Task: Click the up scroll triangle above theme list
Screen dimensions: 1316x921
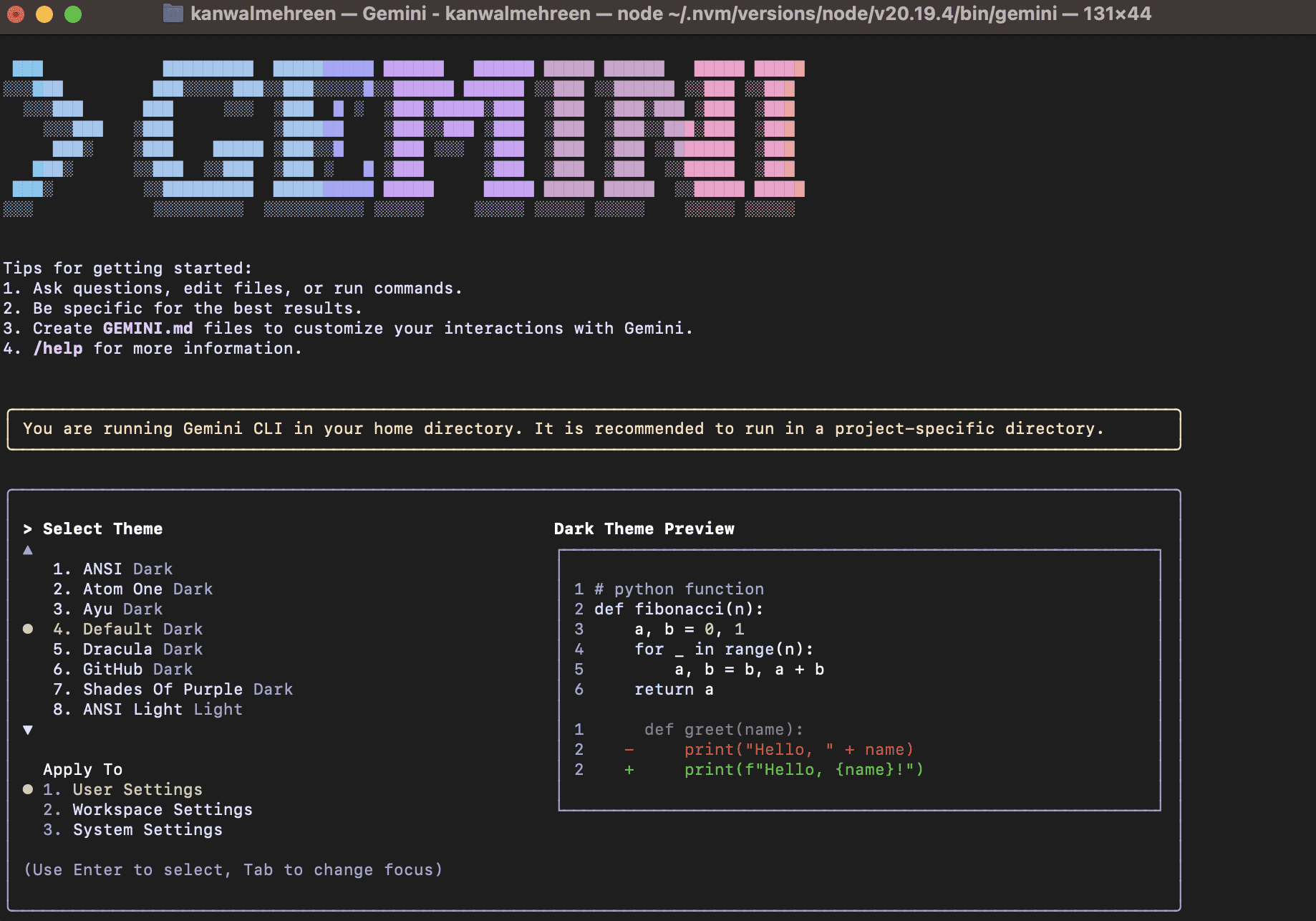Action: 27,549
